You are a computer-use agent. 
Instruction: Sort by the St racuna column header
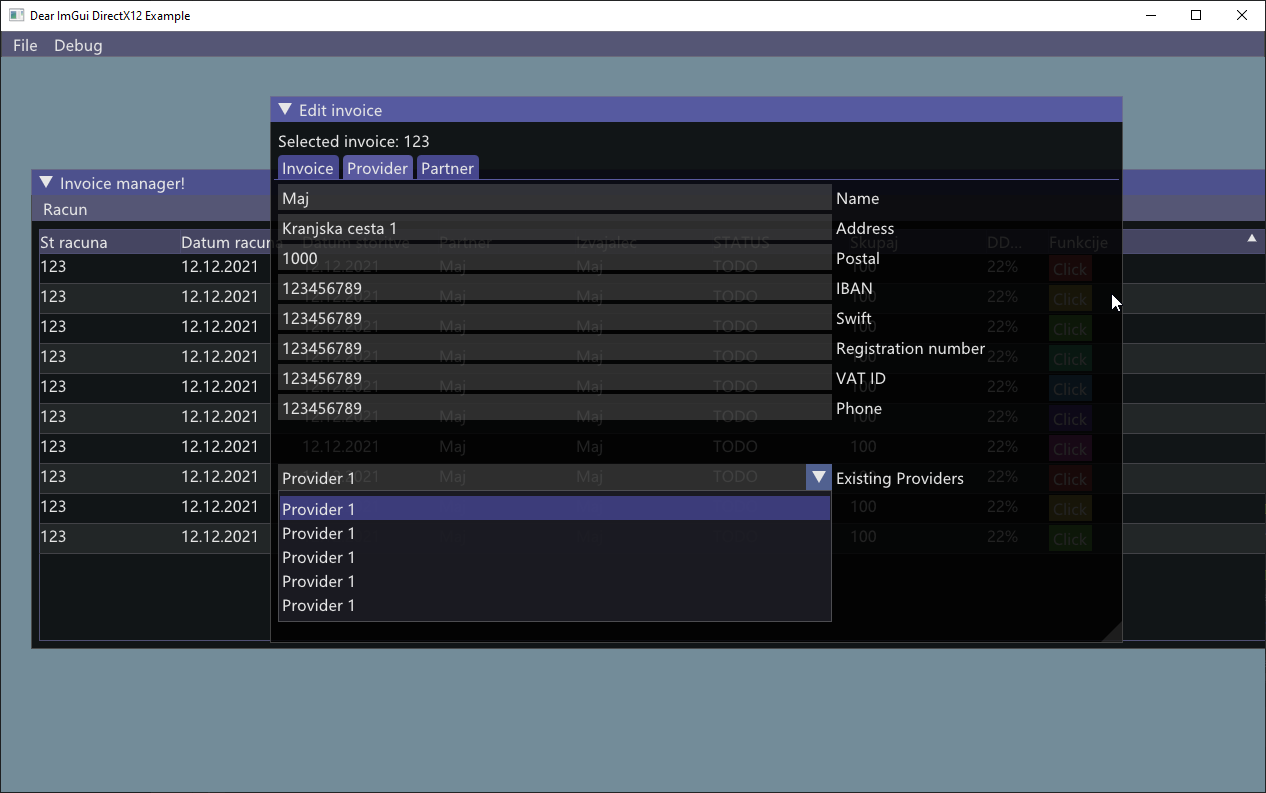72,242
